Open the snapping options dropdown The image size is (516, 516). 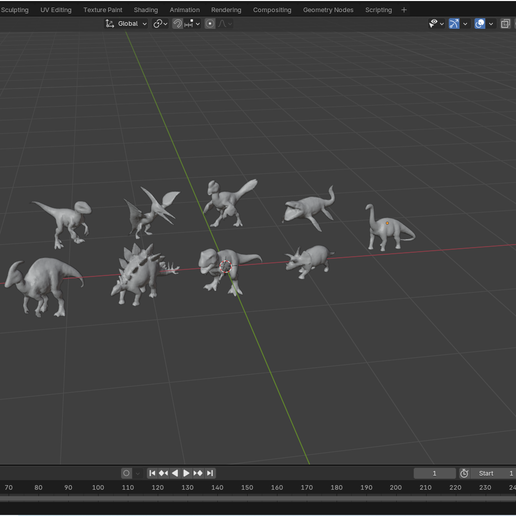pyautogui.click(x=192, y=24)
